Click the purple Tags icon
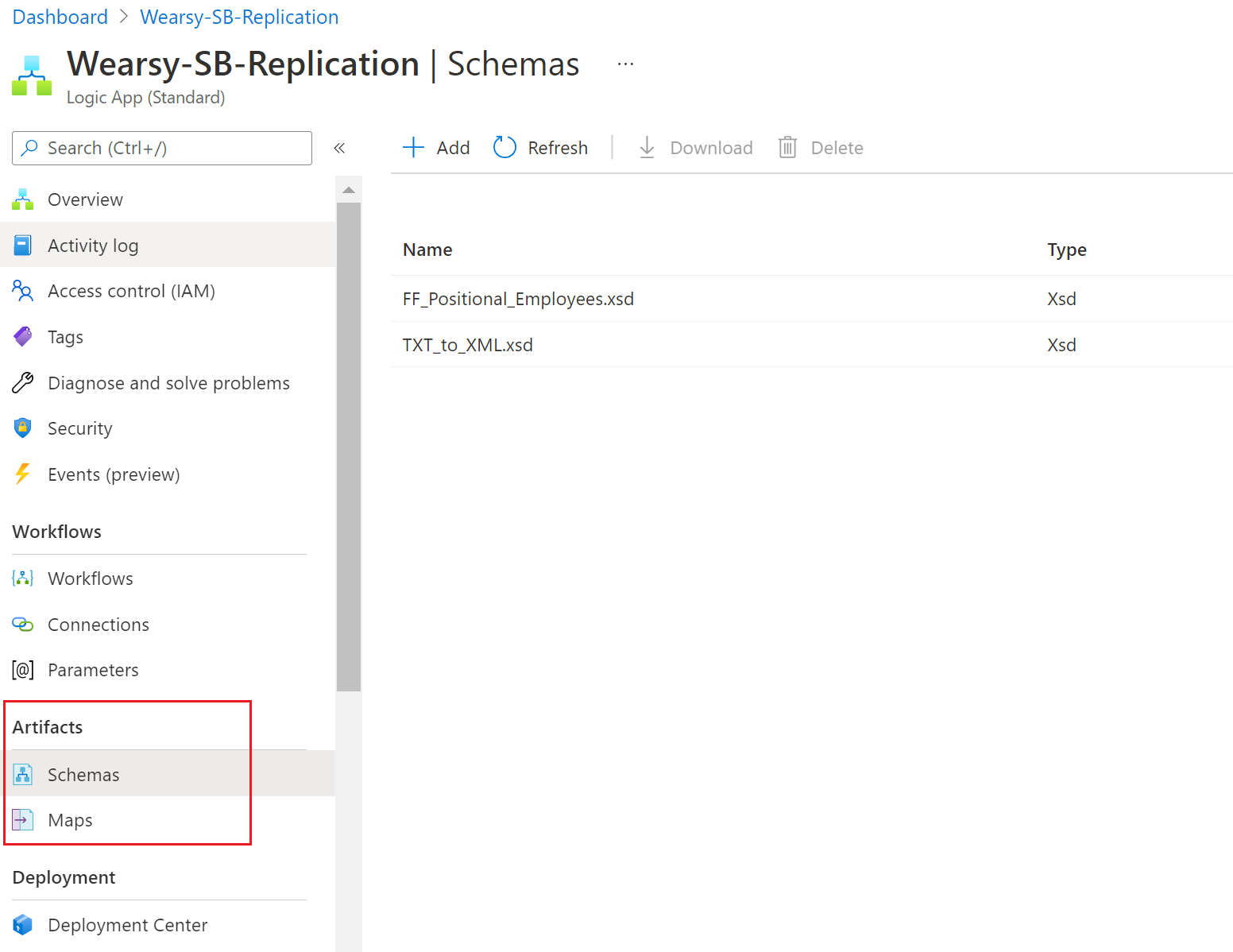The image size is (1233, 952). [x=23, y=337]
